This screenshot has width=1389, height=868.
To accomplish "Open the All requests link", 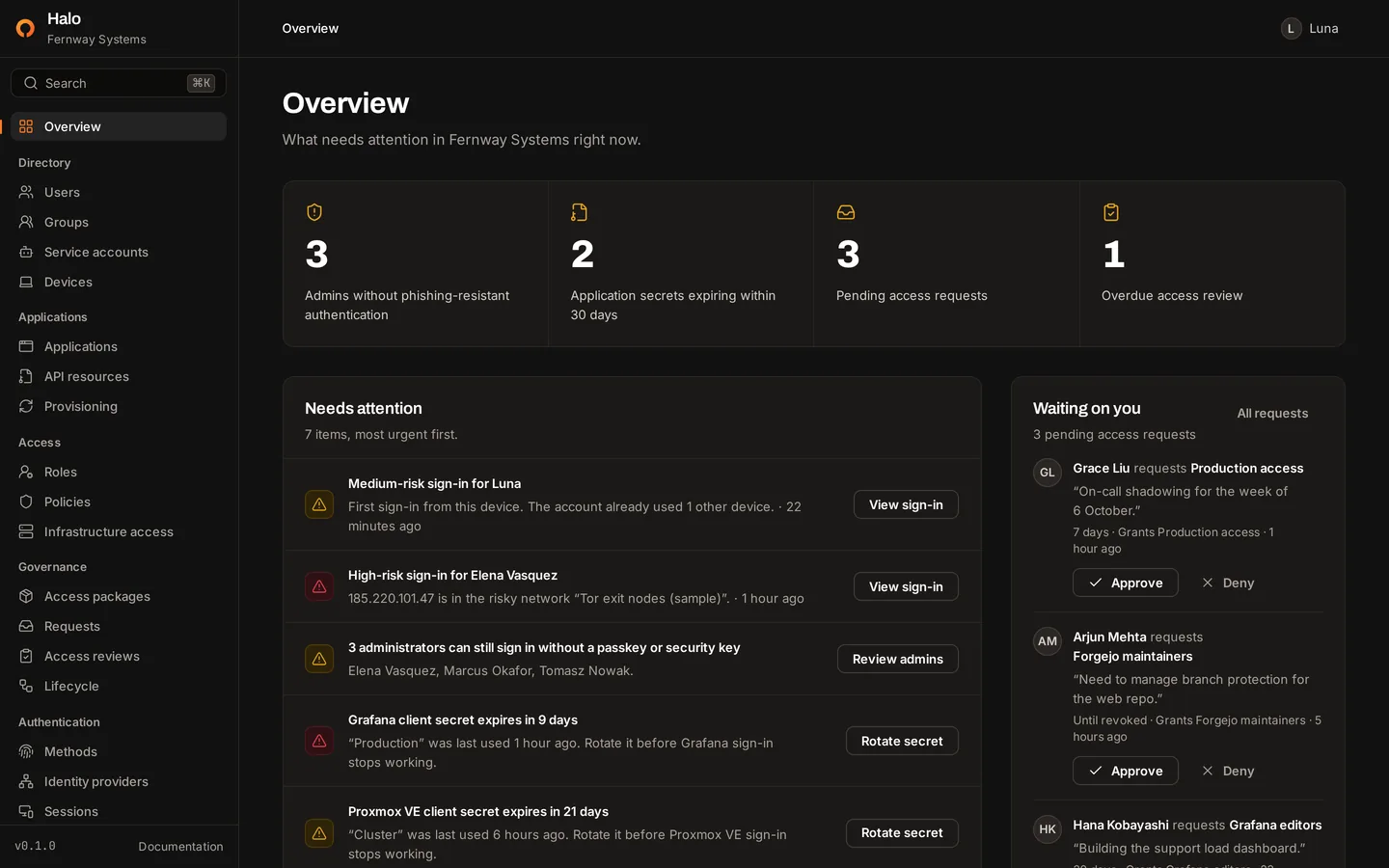I will tap(1272, 413).
